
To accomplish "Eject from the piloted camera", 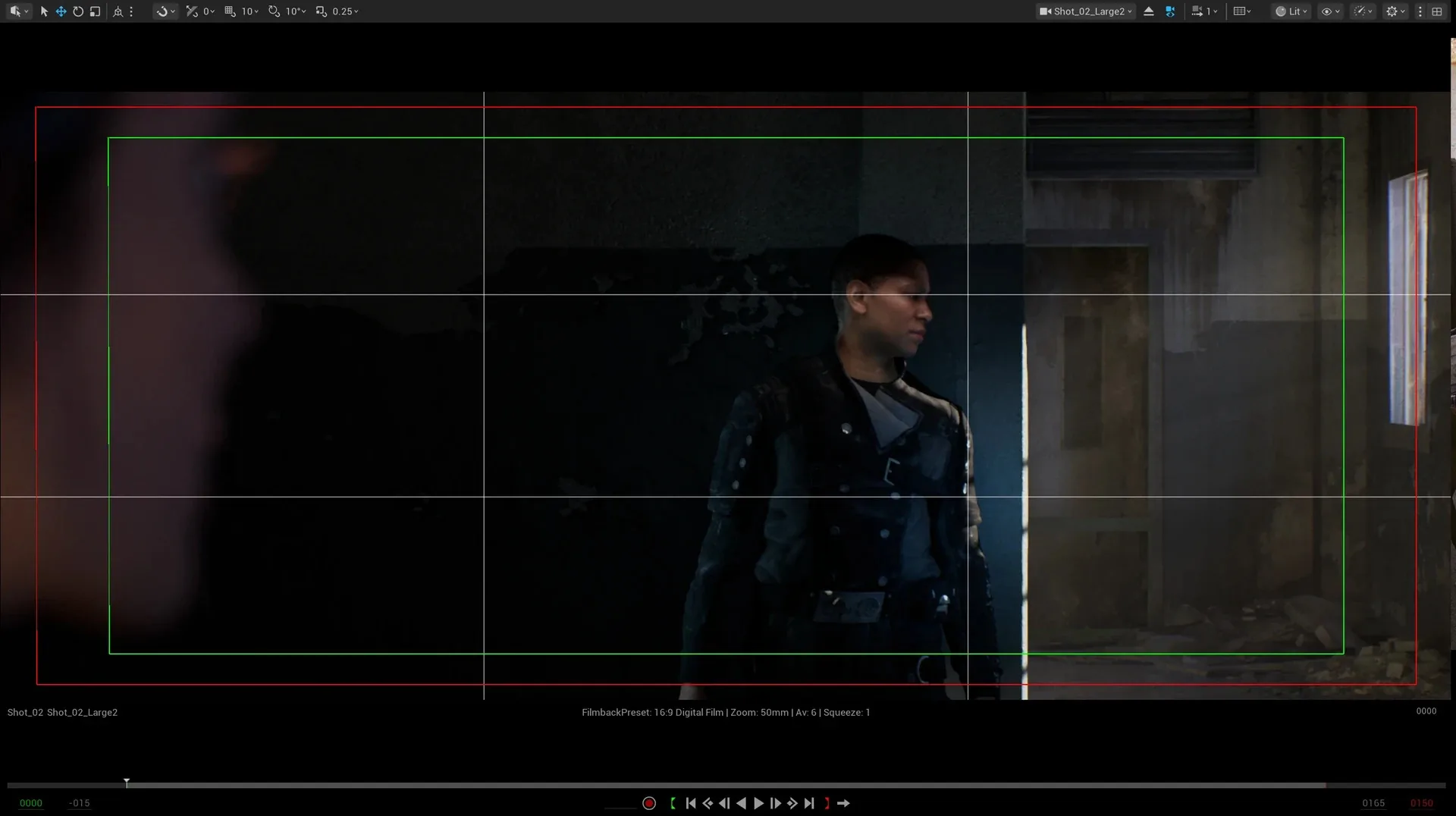I will click(1149, 11).
